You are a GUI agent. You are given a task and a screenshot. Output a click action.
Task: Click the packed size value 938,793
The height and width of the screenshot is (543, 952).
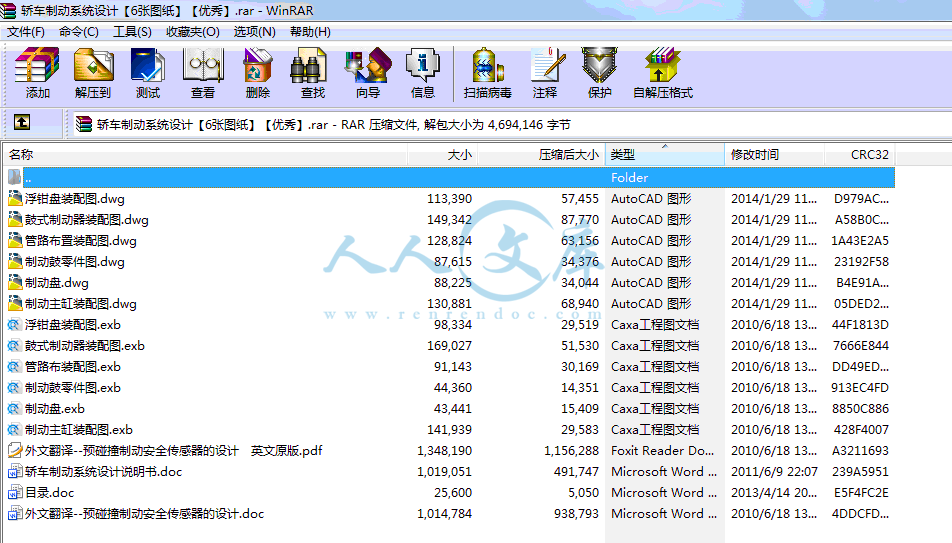[x=576, y=514]
